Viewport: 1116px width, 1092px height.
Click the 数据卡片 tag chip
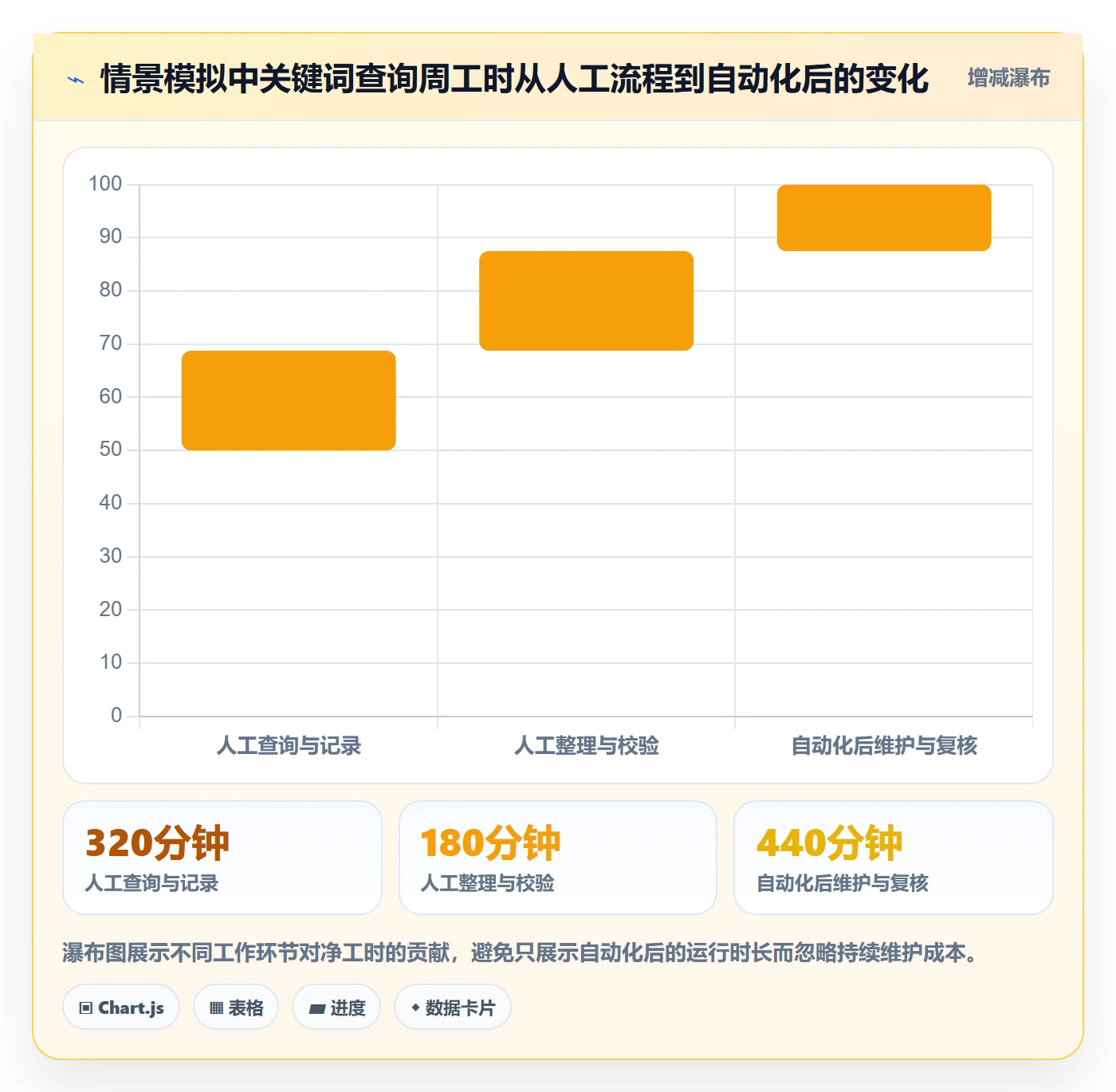coord(453,1008)
